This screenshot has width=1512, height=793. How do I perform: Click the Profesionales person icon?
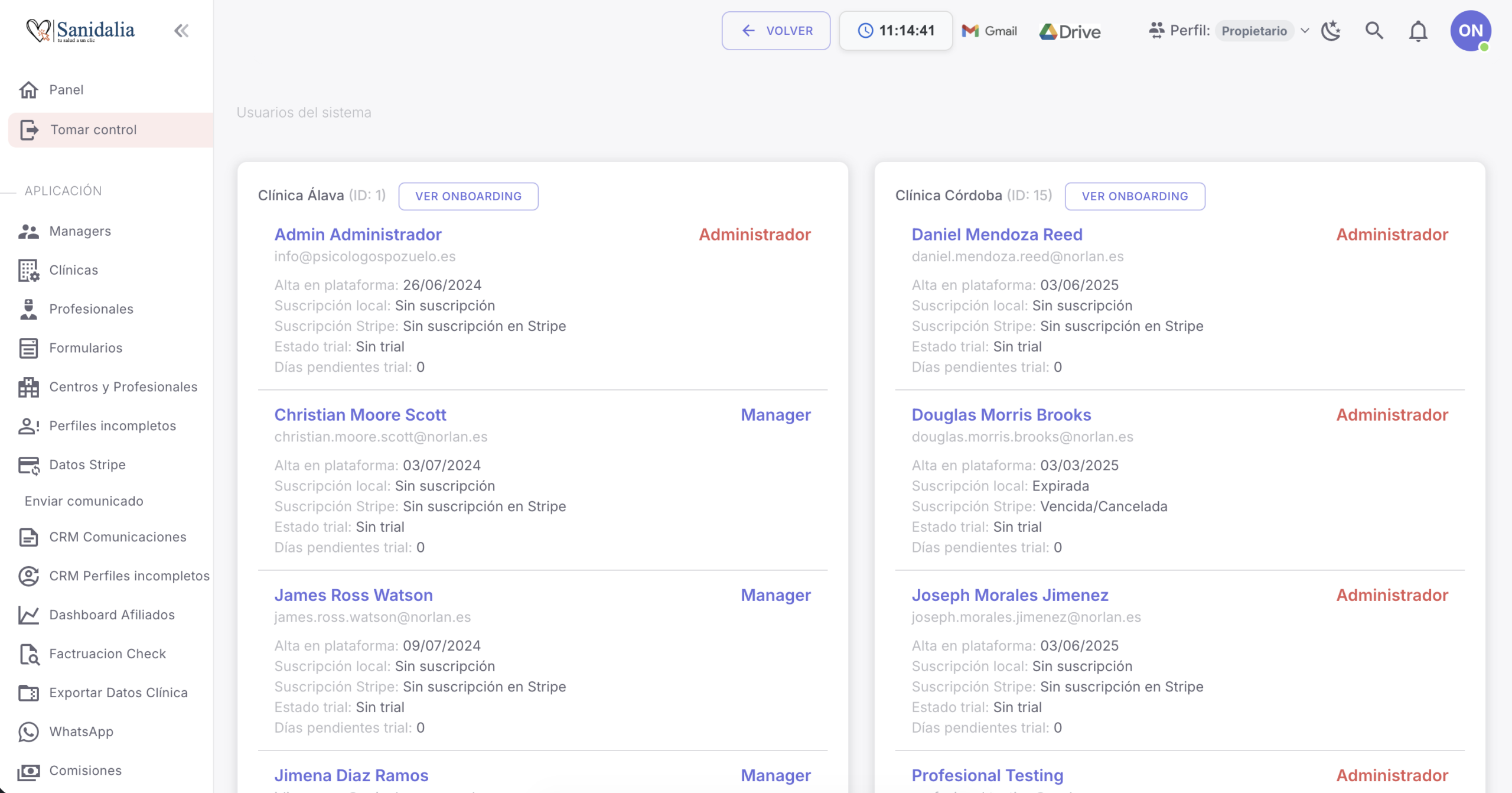[28, 309]
